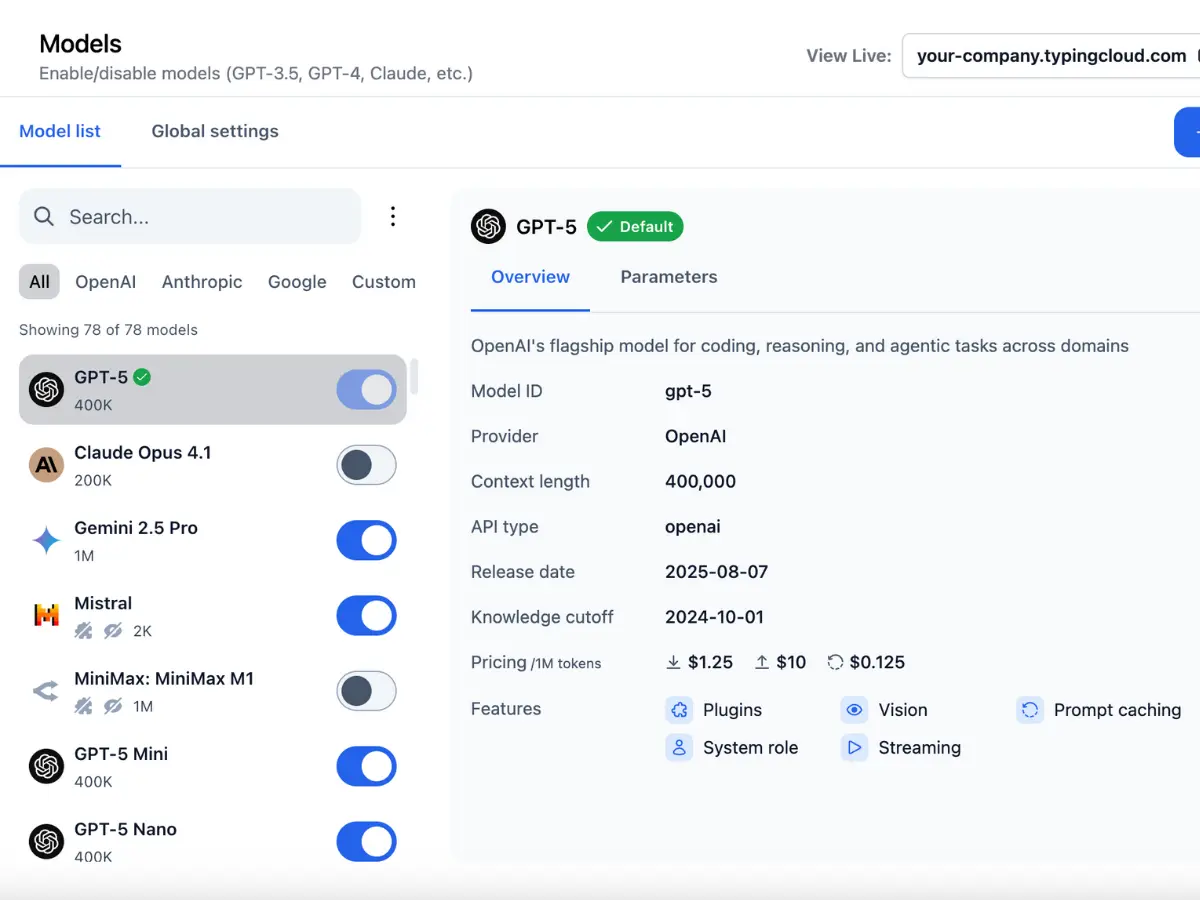Click the release date "2025-08-07"
Screen dimensions: 1200x900
[716, 572]
